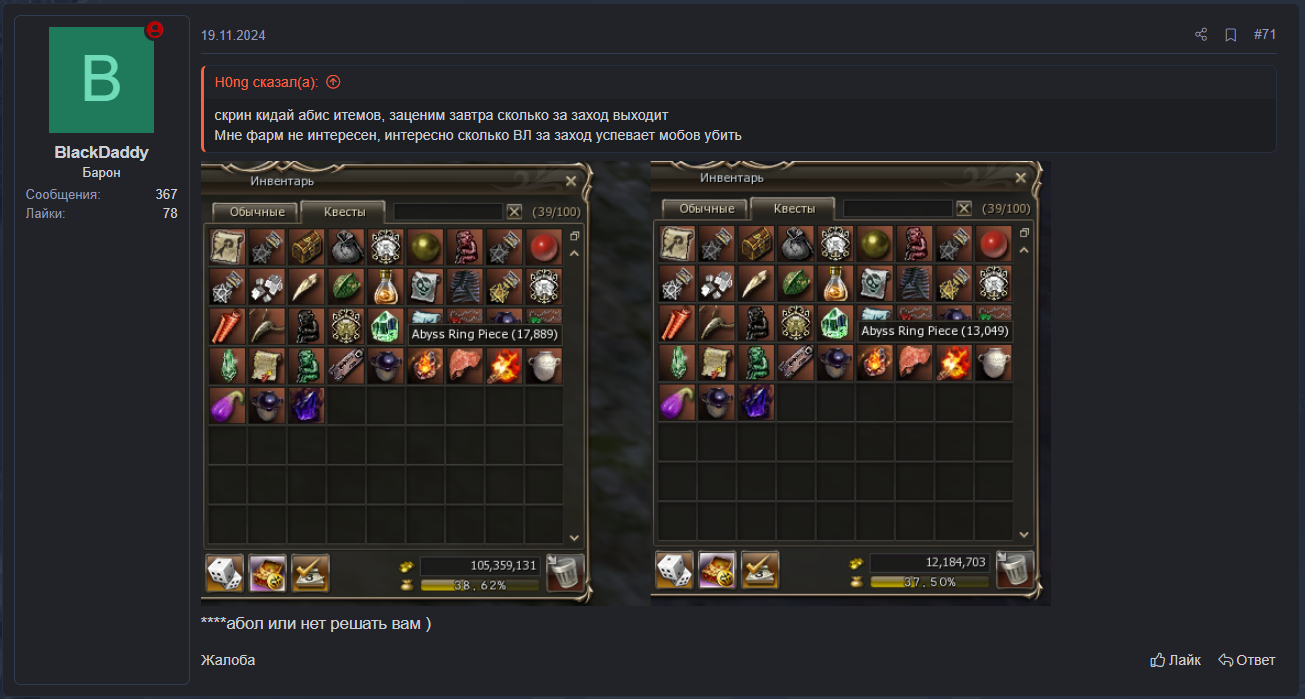The width and height of the screenshot is (1305, 699).
Task: Click the Лайк button with thumbs-up
Action: 1176,660
